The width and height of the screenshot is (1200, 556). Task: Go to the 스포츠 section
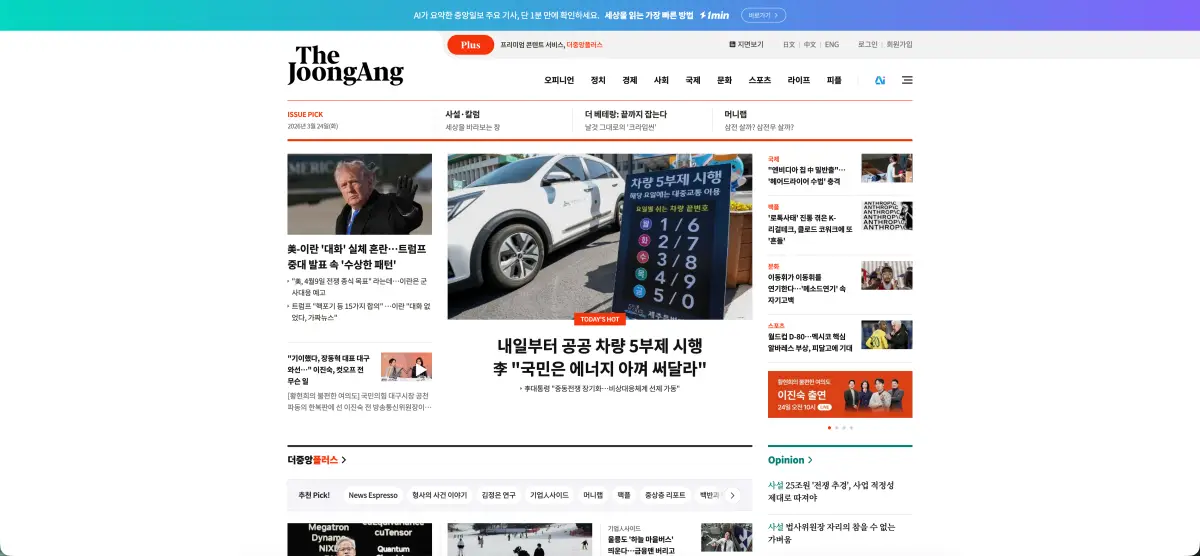(x=760, y=80)
